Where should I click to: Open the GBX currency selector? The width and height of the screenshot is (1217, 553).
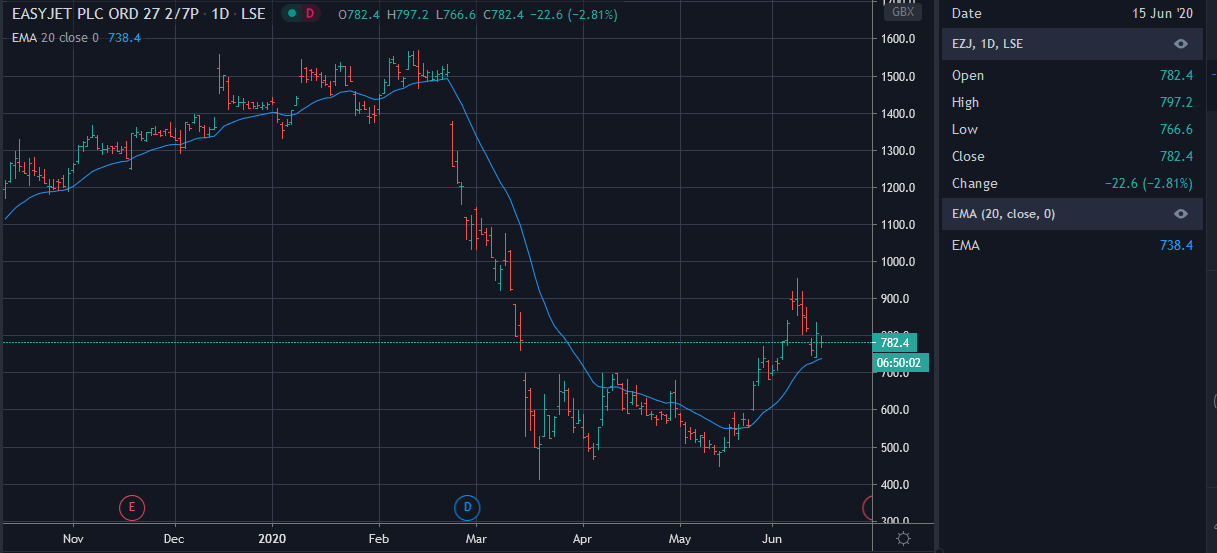coord(903,12)
